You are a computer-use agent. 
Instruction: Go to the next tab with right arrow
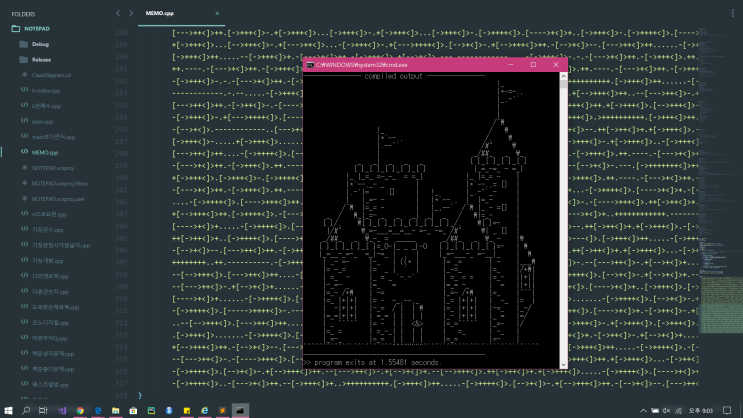pyautogui.click(x=131, y=13)
